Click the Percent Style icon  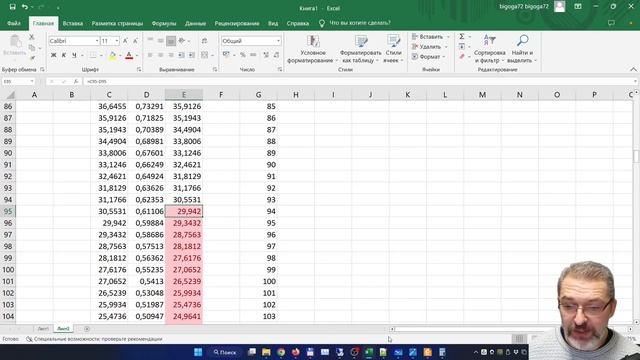243,55
